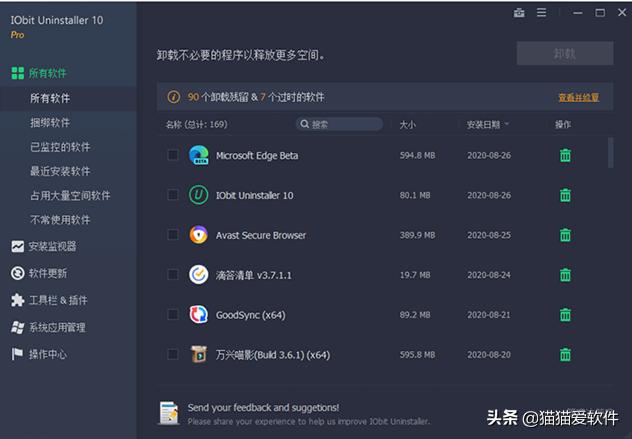This screenshot has height=439, width=632.
Task: Click the Microsoft Edge Beta app icon
Action: [199, 155]
